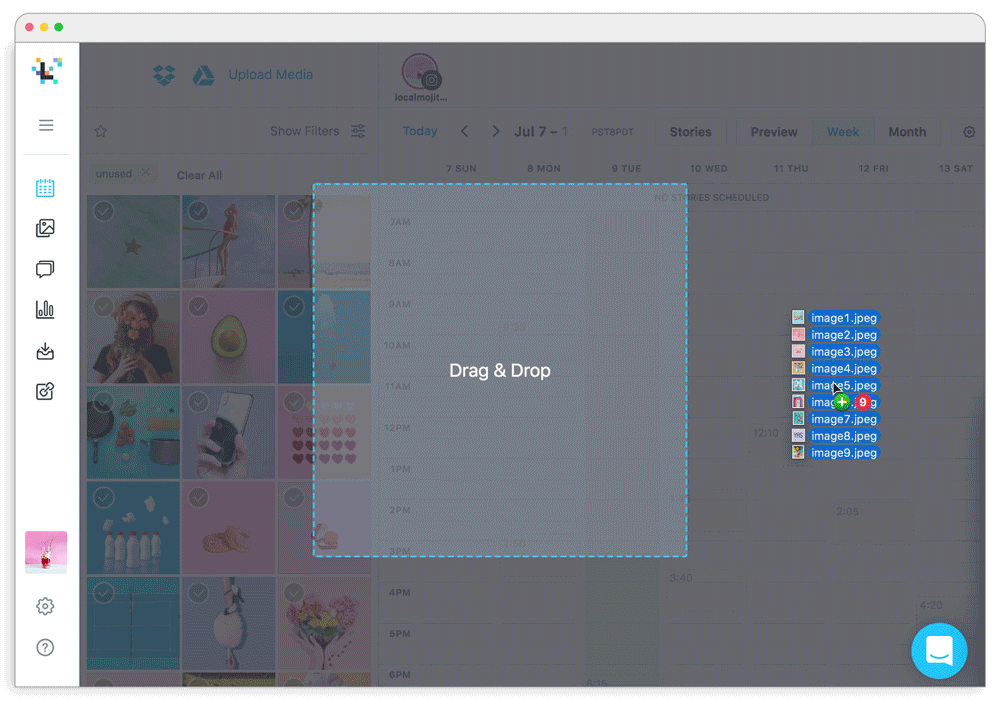Select checkmark on woman in red swimsuit photo

pos(198,210)
